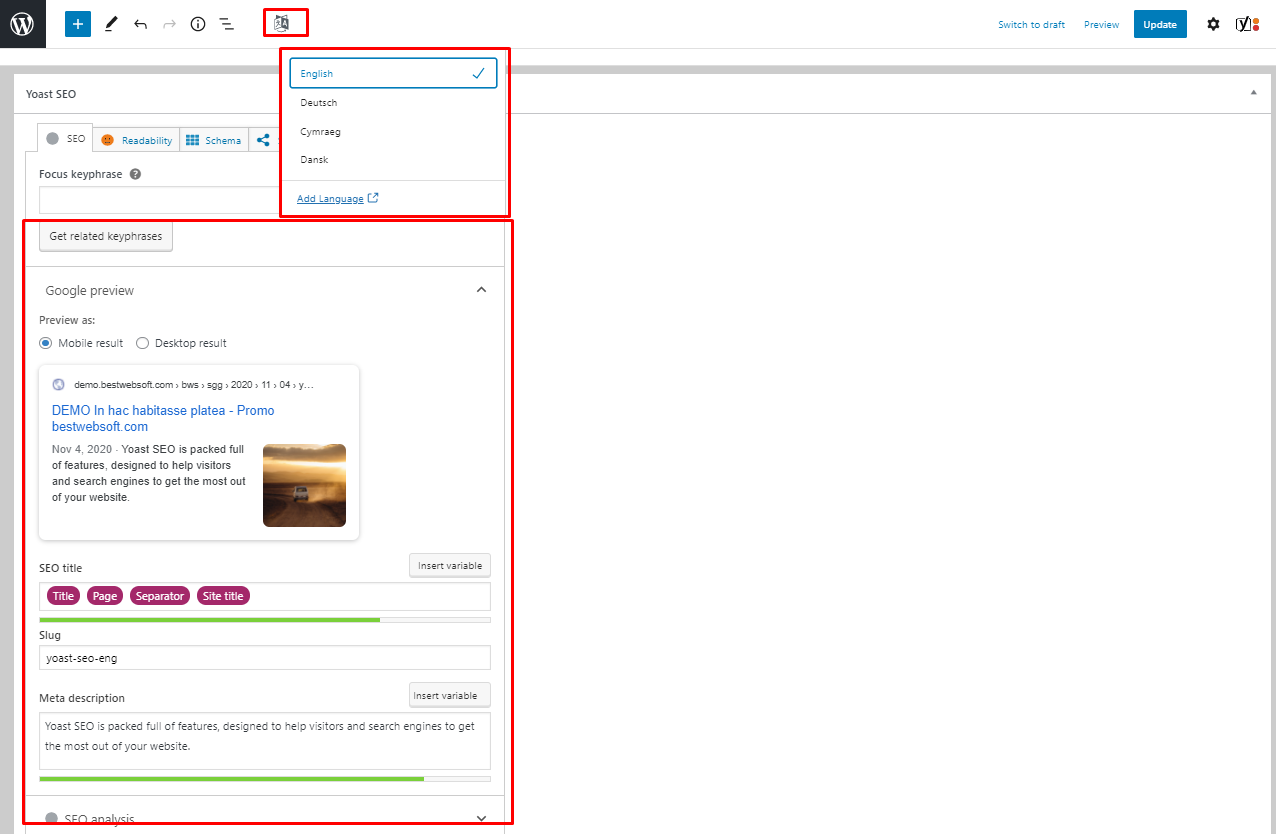Switch to the Readability tab
The image size is (1276, 834).
pos(136,140)
